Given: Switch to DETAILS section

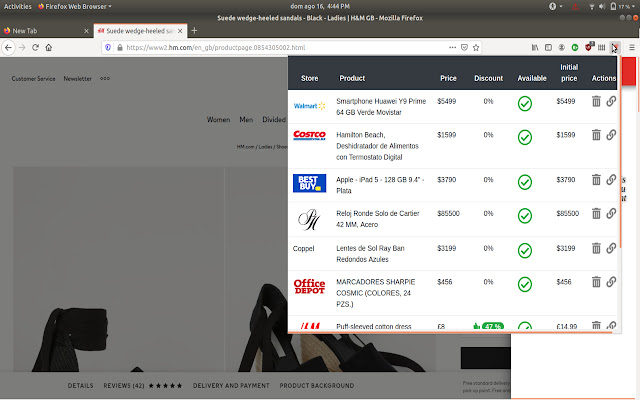Looking at the screenshot, I should (x=80, y=385).
